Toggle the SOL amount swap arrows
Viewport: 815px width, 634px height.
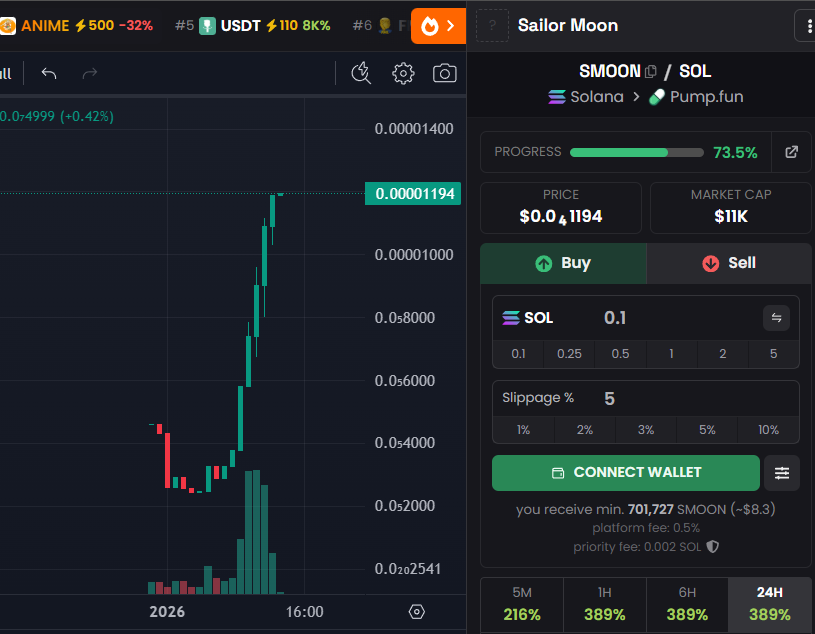point(776,318)
